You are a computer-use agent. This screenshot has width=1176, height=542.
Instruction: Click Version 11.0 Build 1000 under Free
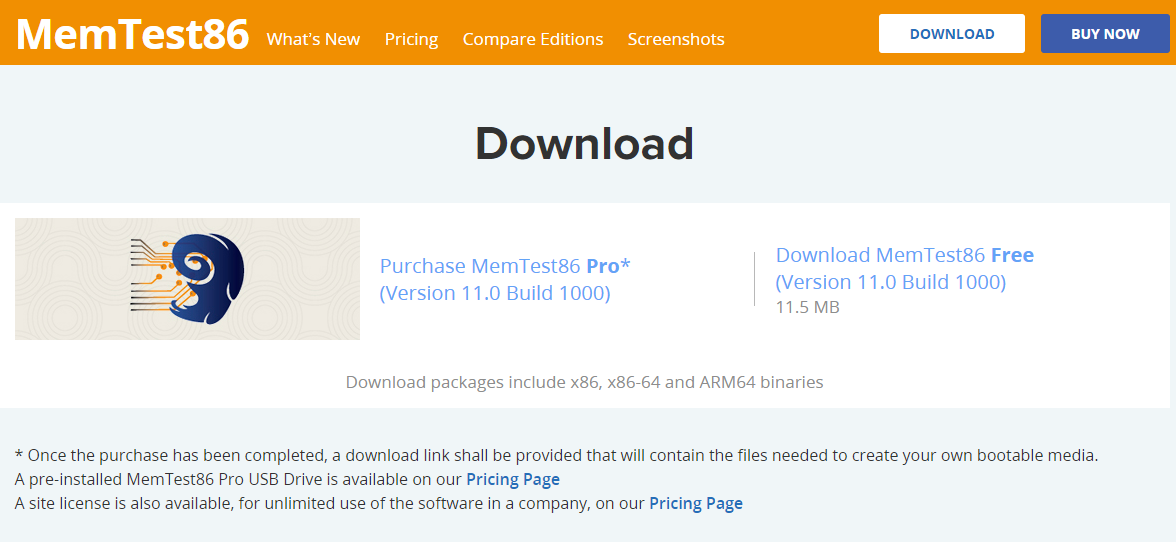(x=890, y=283)
